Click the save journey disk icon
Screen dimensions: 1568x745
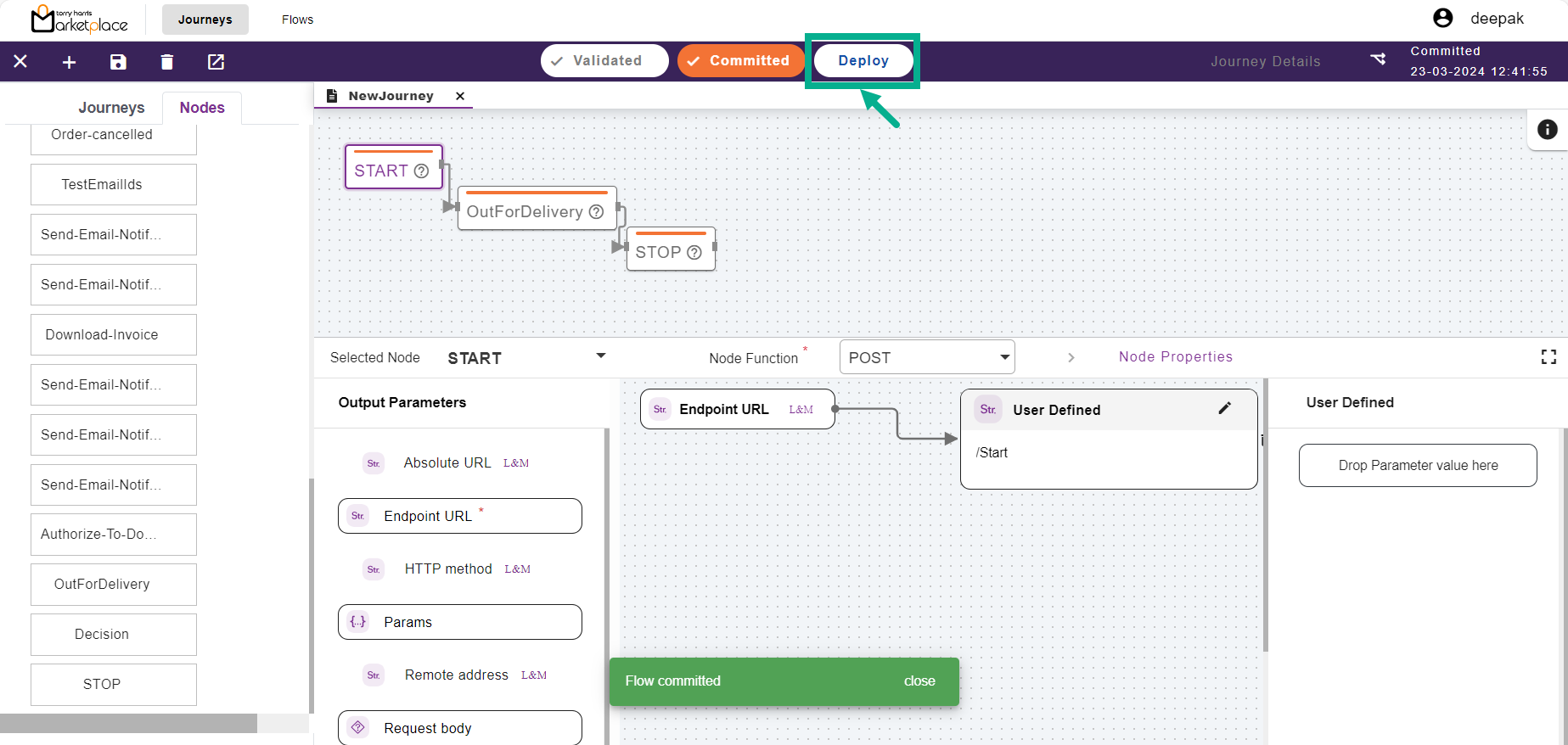click(x=118, y=62)
